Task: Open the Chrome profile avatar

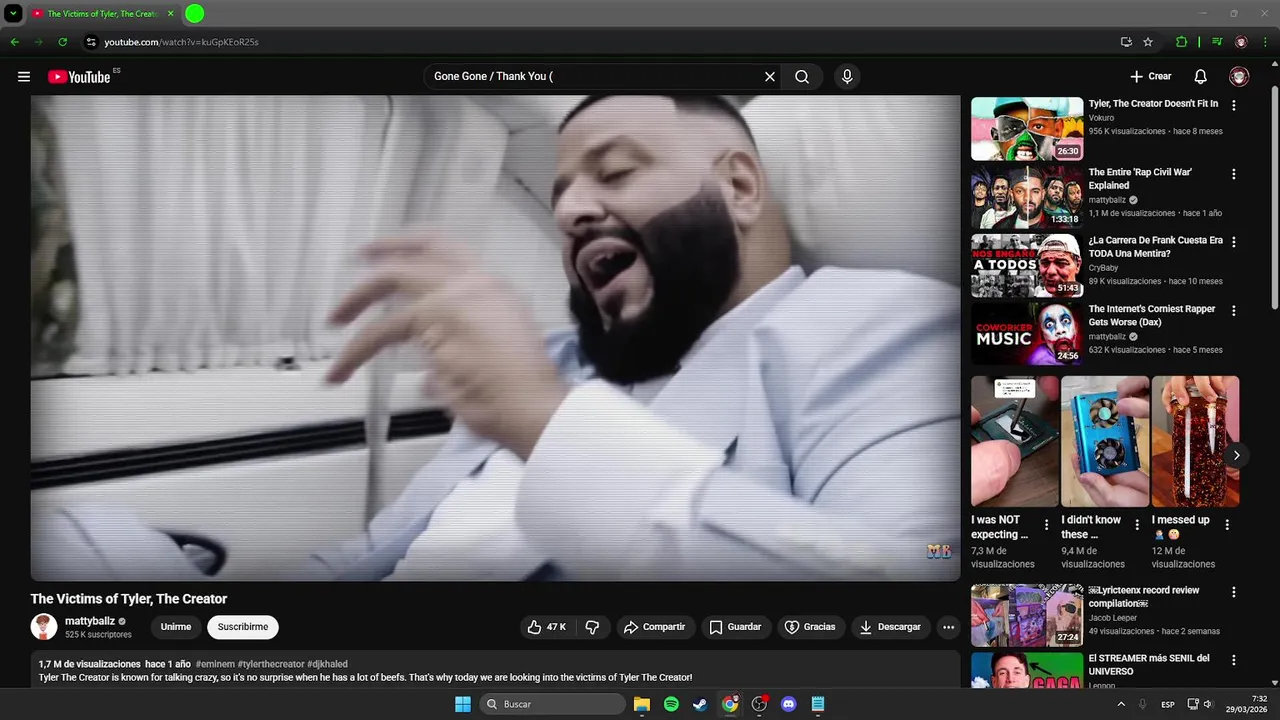Action: pyautogui.click(x=1241, y=42)
